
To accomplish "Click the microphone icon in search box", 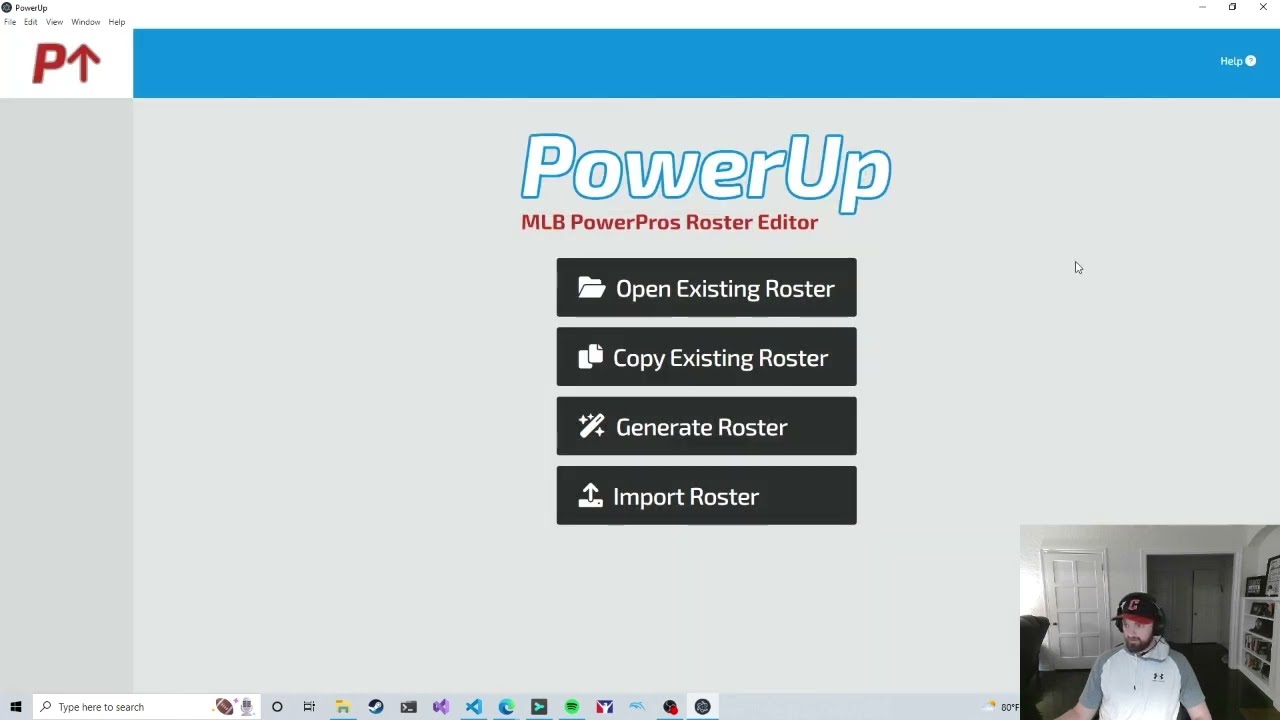I will click(245, 707).
